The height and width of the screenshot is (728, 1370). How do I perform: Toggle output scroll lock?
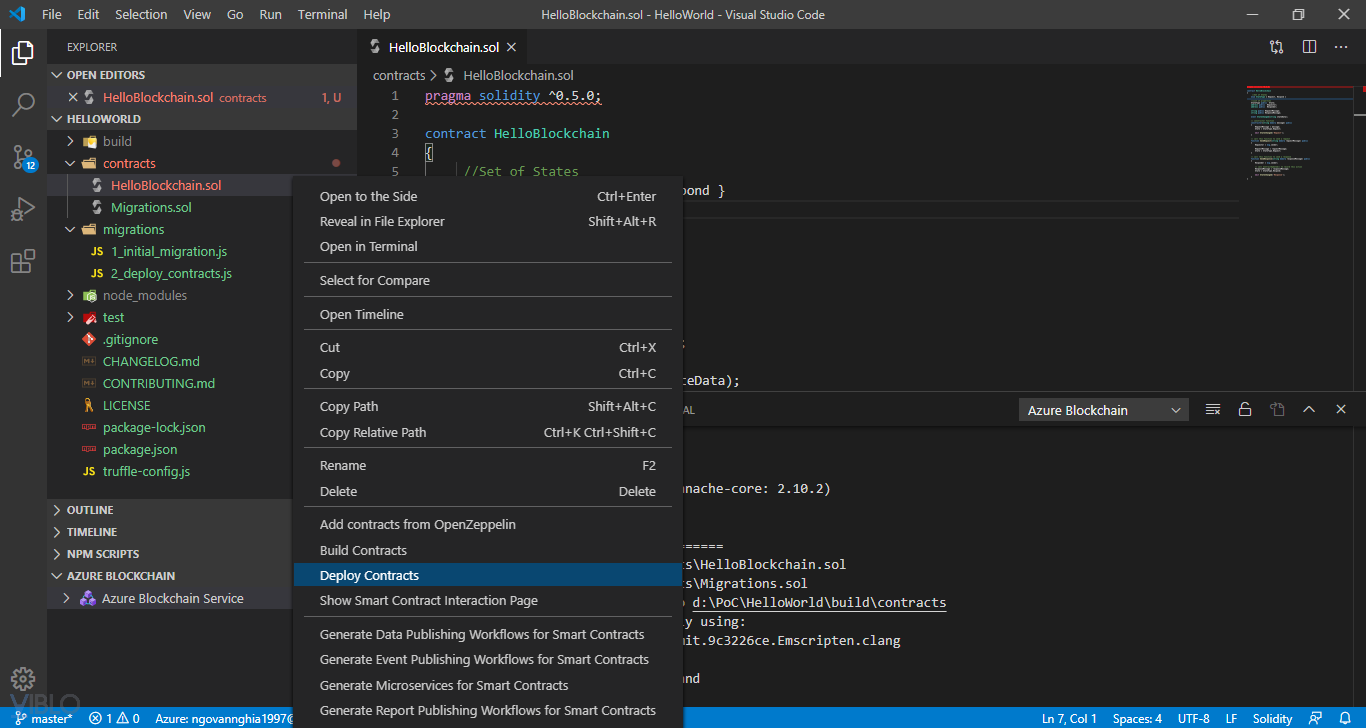1245,410
